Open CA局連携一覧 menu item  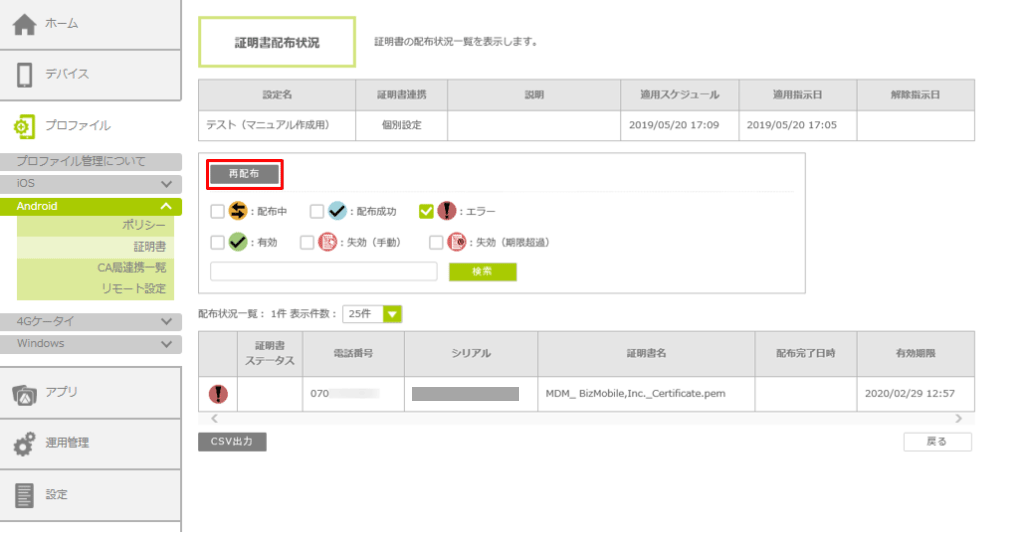[131, 268]
